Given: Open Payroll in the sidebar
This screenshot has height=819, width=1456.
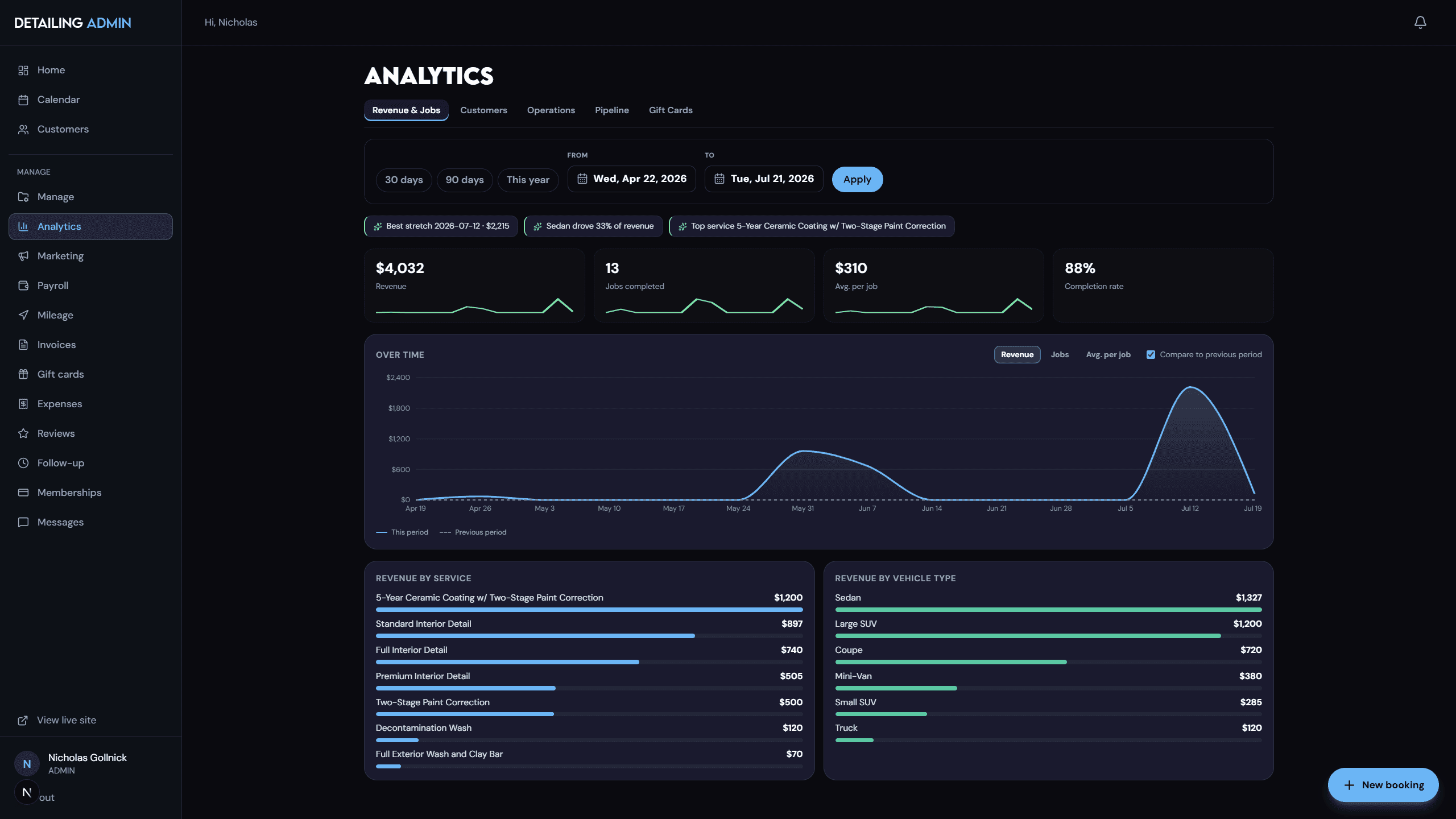Looking at the screenshot, I should (x=90, y=286).
